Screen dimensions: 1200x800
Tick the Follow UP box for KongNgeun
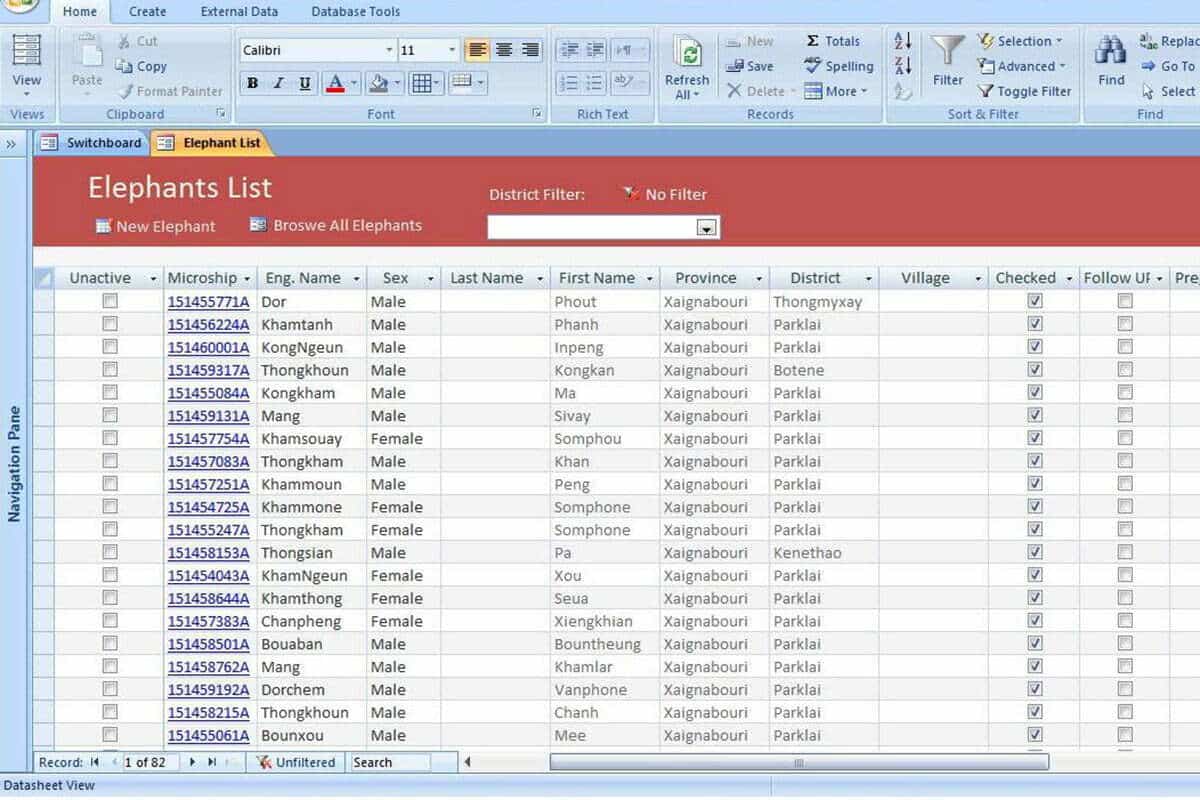(1125, 347)
